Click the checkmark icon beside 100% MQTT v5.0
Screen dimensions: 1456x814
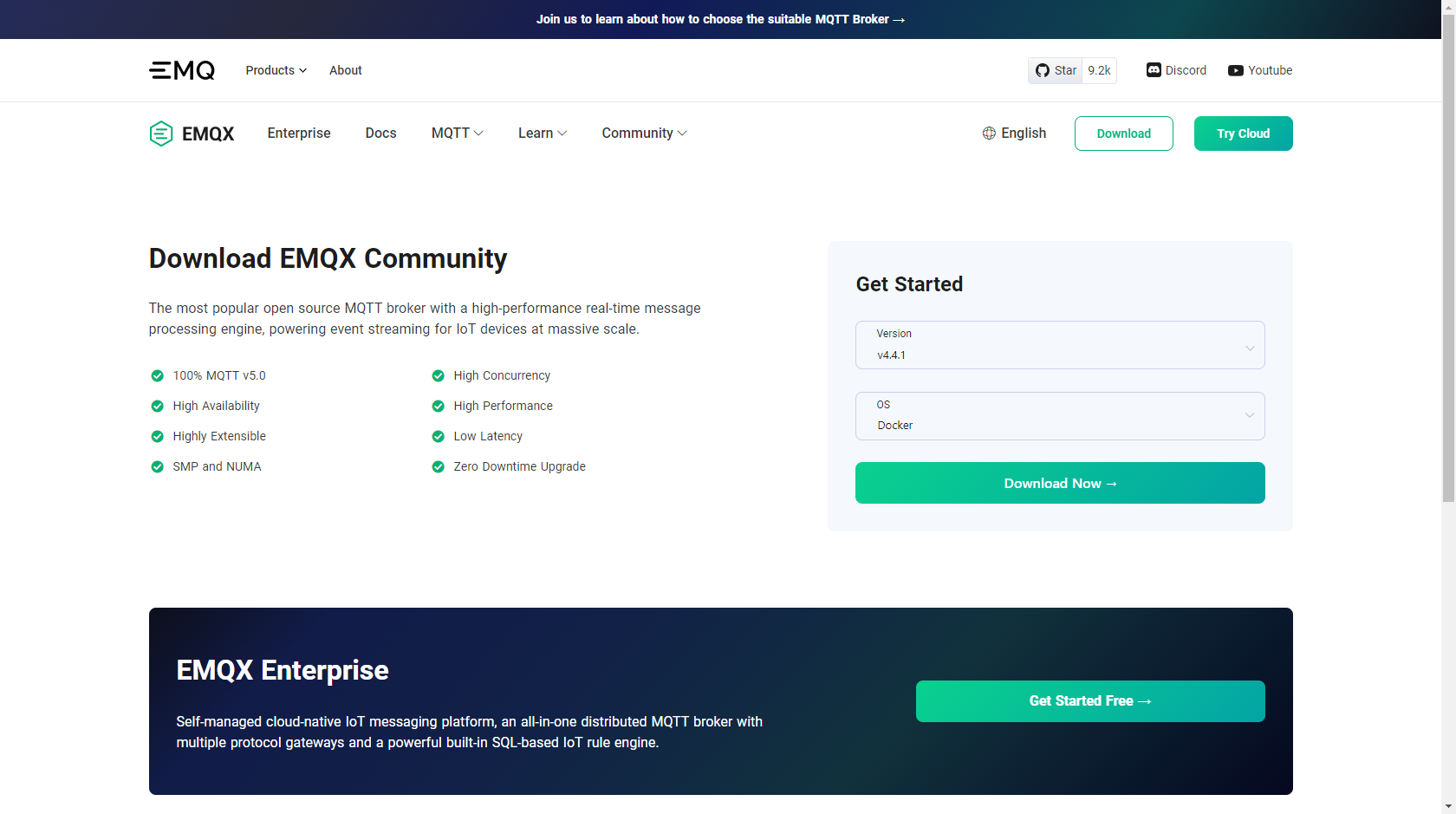(157, 375)
